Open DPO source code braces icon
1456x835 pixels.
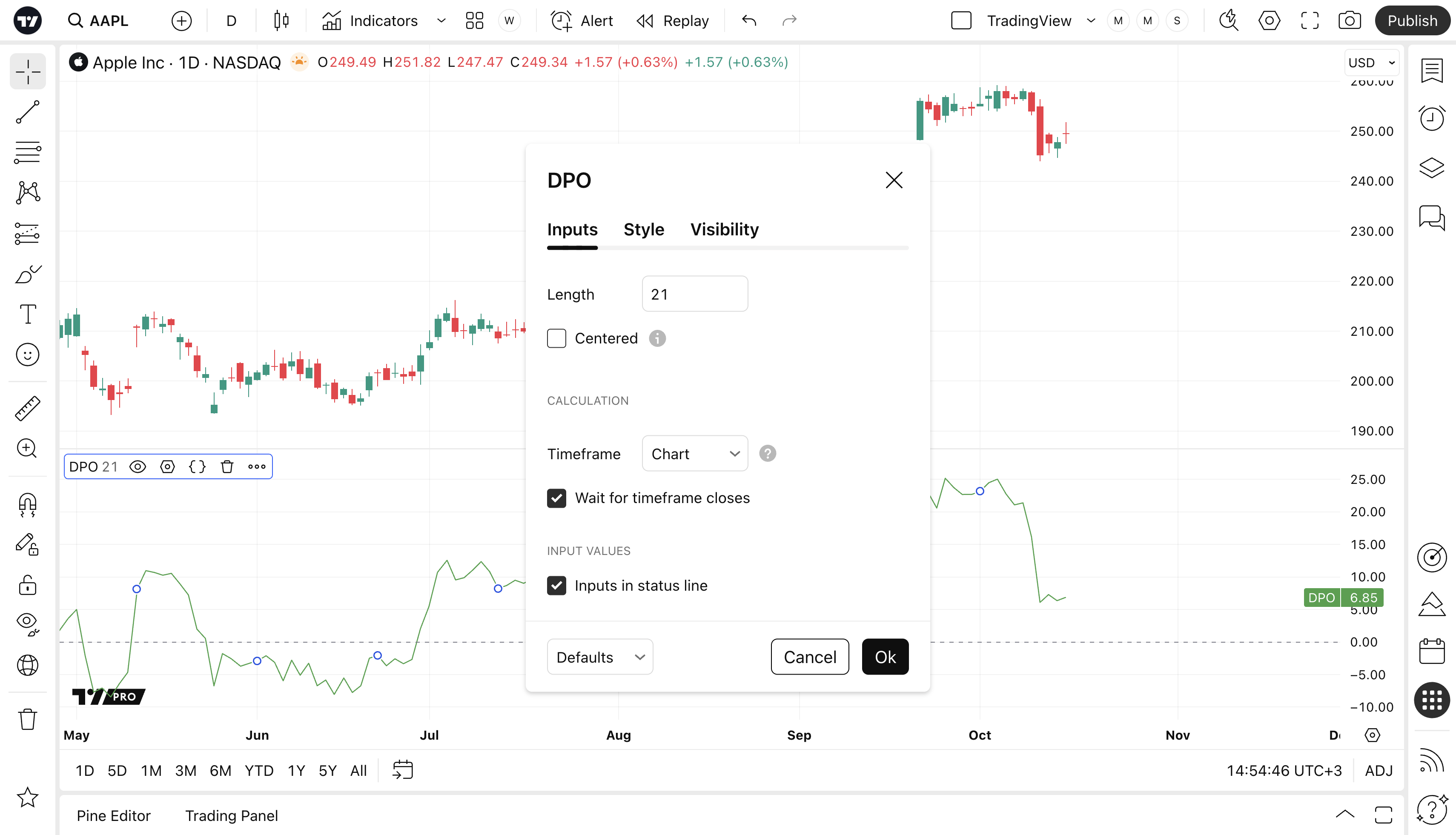(197, 467)
